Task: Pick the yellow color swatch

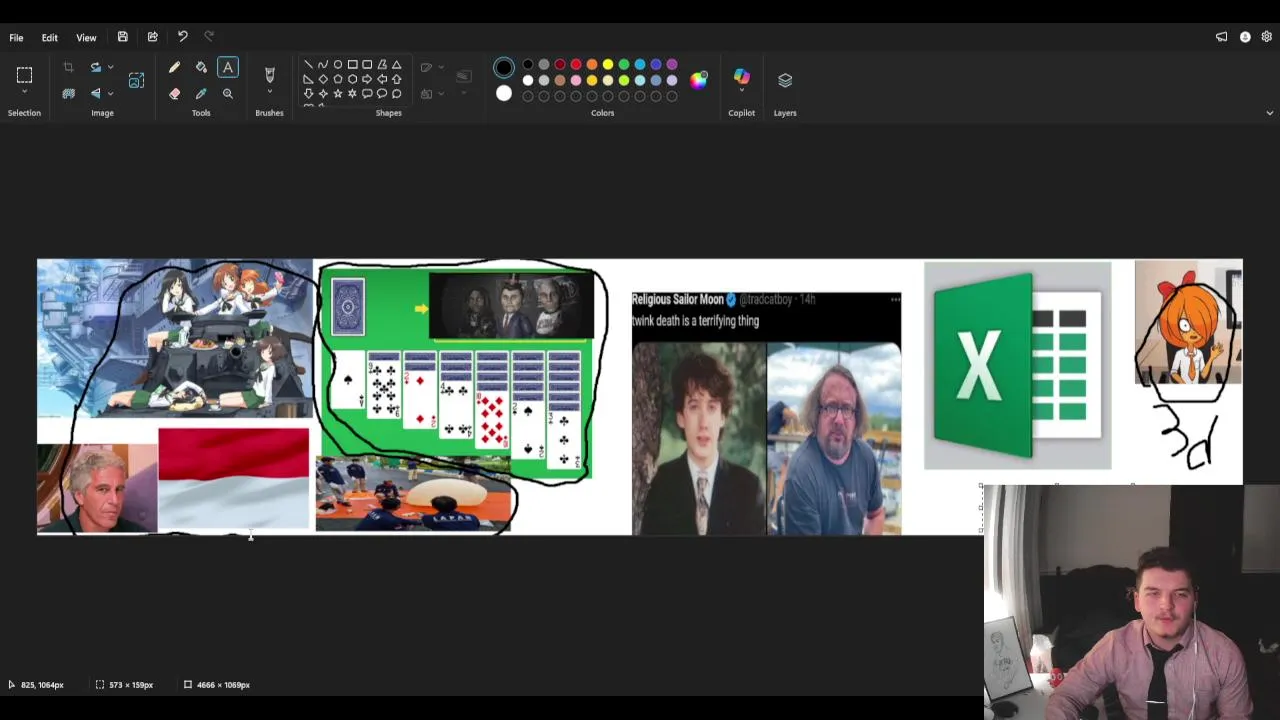Action: point(607,65)
